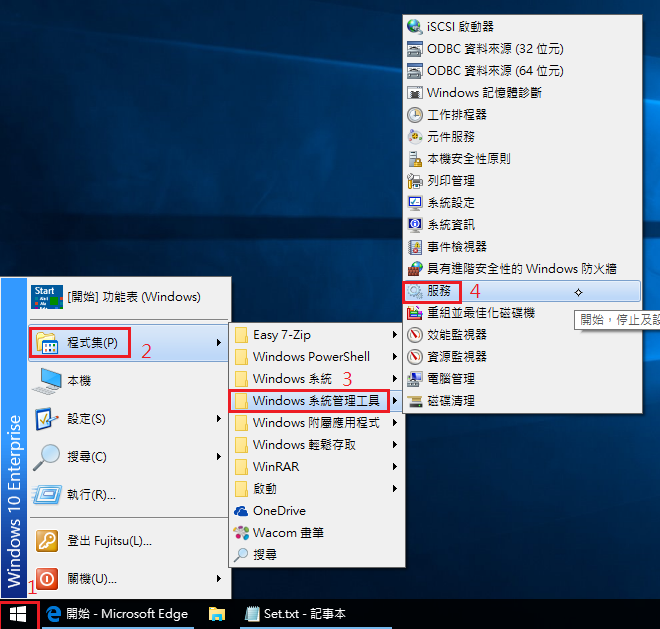Open OneDrive cloud icon
The image size is (660, 629).
tap(241, 510)
